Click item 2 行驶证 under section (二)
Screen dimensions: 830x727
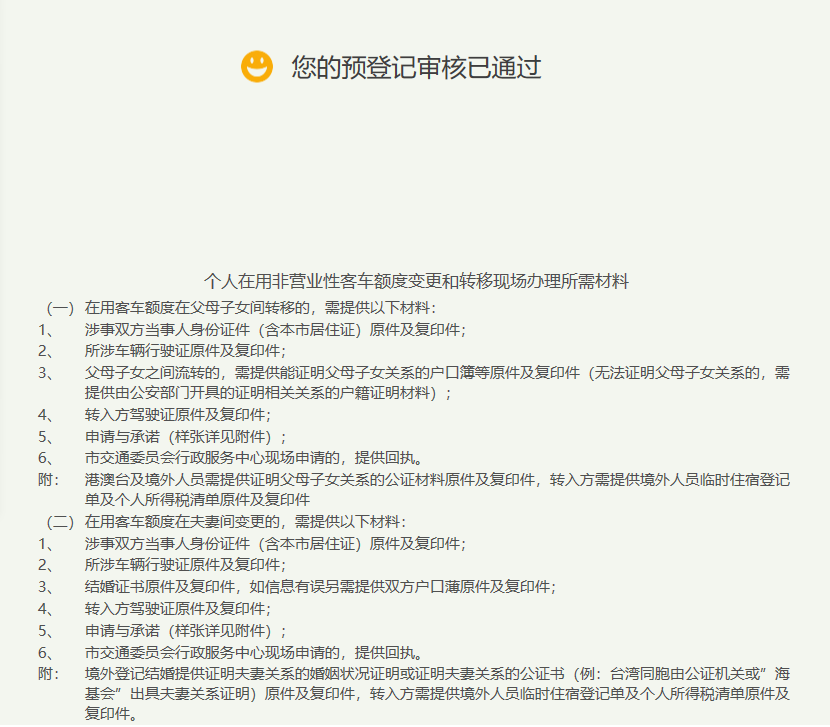185,564
